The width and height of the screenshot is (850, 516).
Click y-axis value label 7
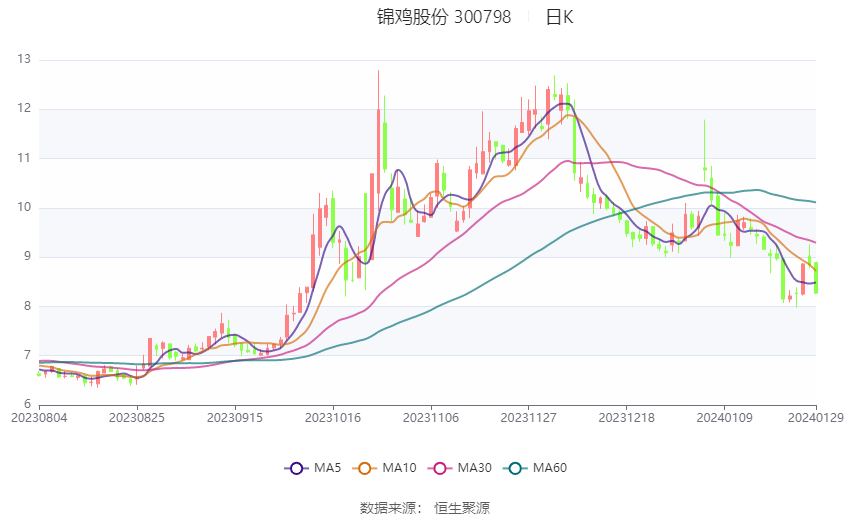tap(27, 355)
